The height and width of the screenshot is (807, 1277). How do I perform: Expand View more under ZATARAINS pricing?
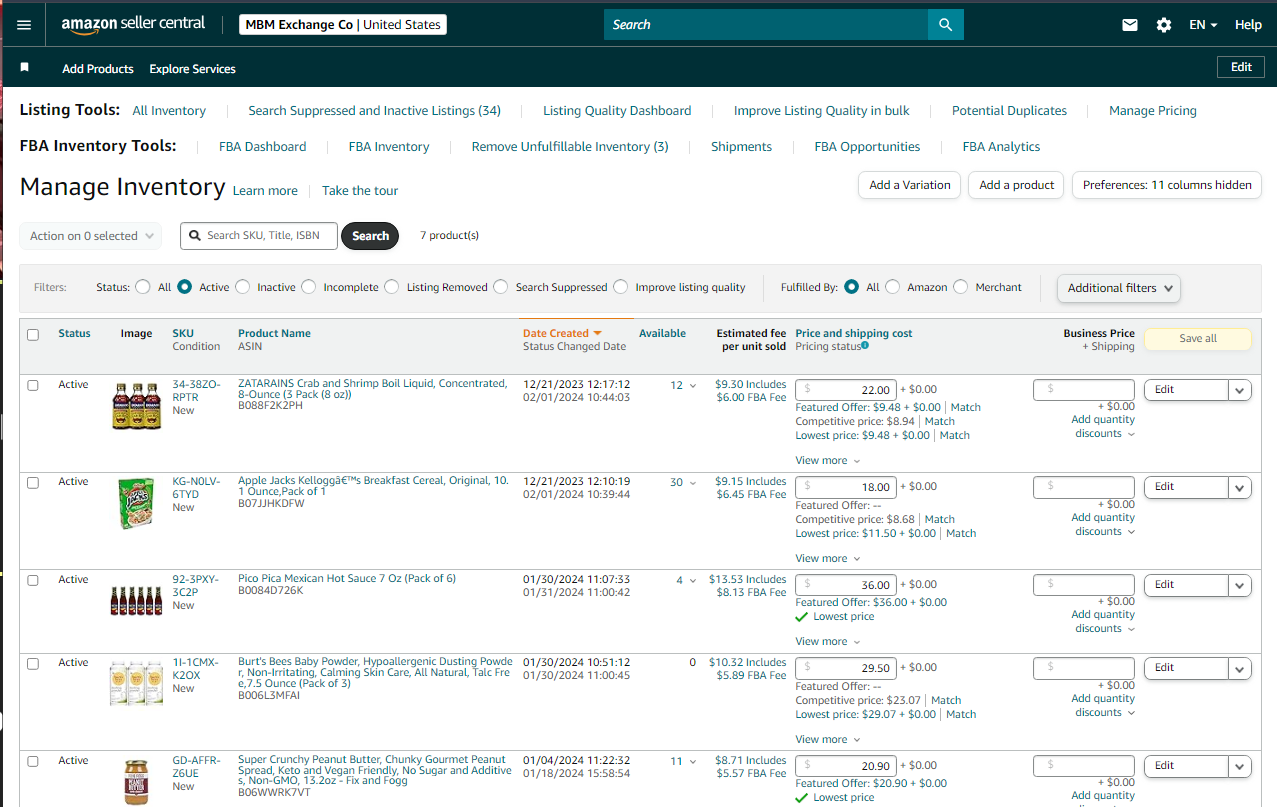pyautogui.click(x=828, y=460)
